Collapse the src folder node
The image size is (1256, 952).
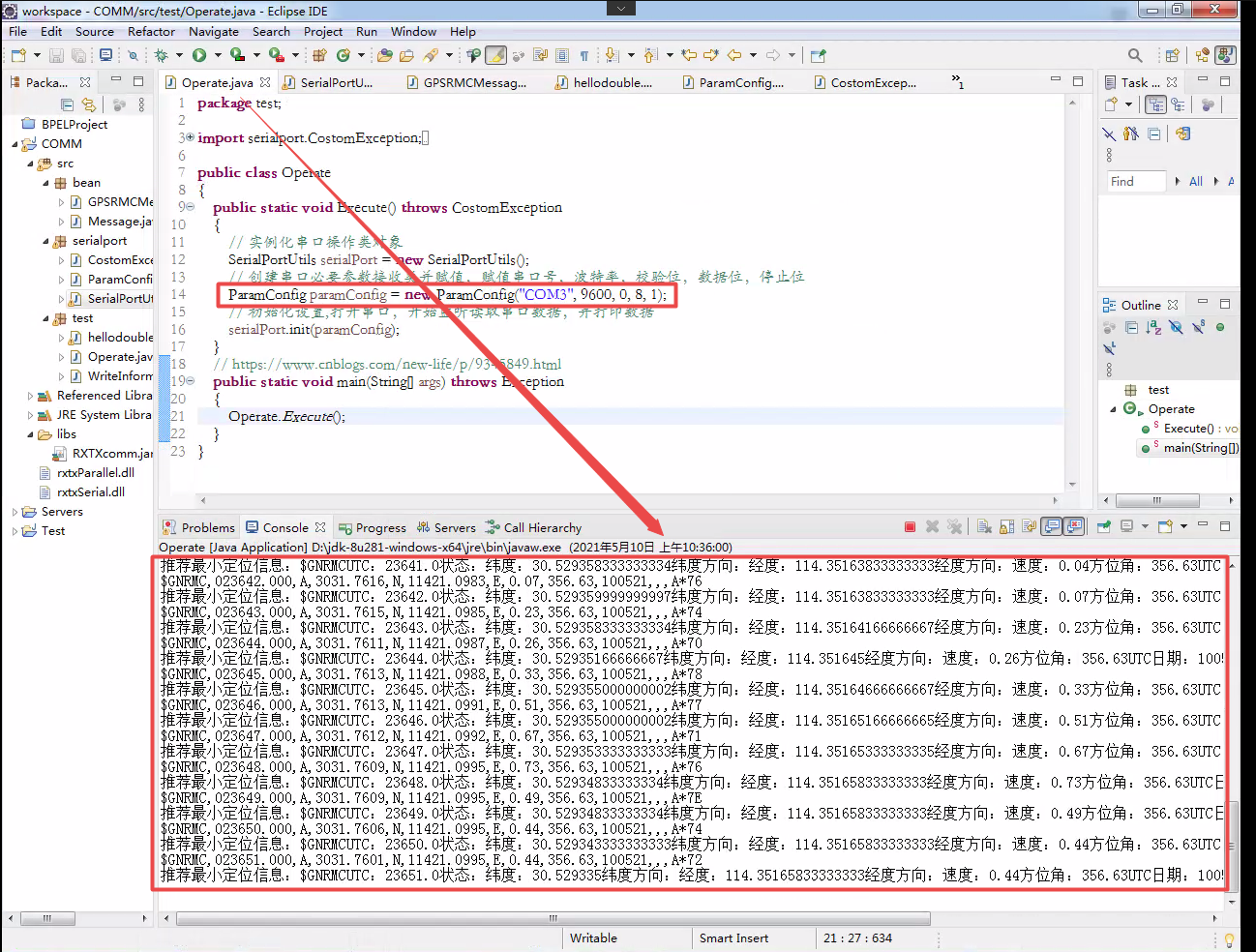pos(30,164)
